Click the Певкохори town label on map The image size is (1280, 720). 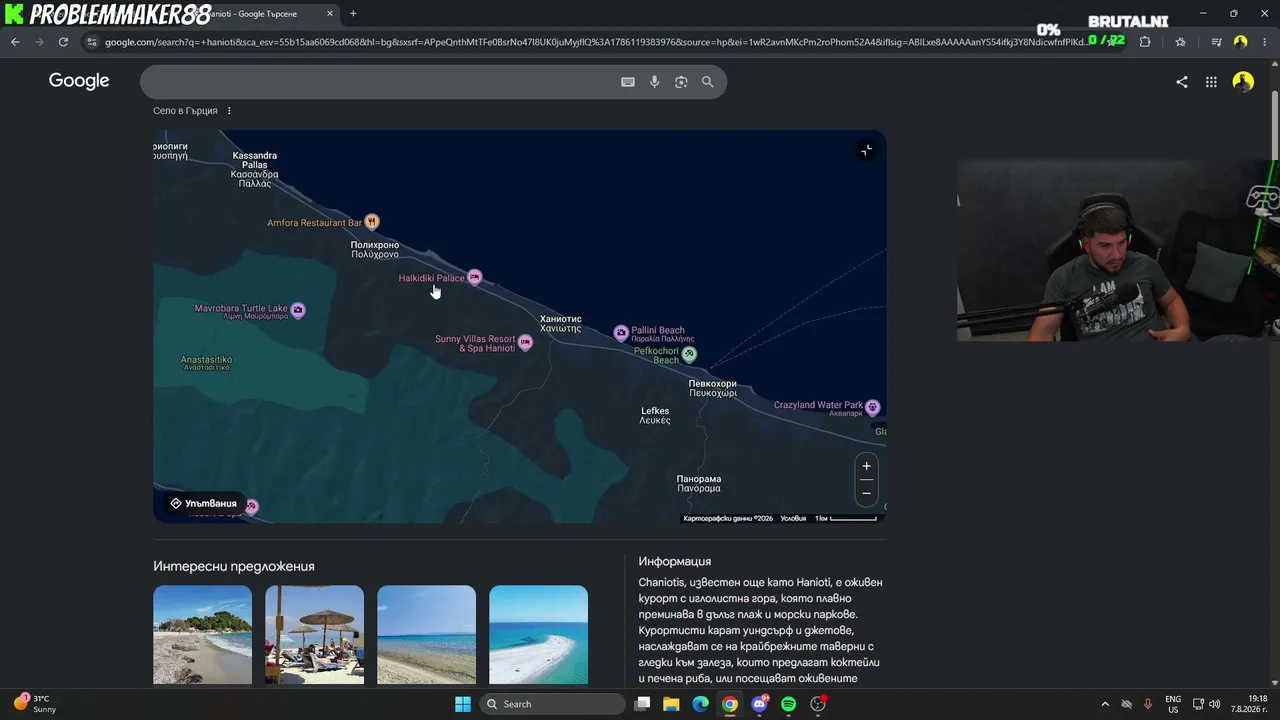click(x=713, y=388)
